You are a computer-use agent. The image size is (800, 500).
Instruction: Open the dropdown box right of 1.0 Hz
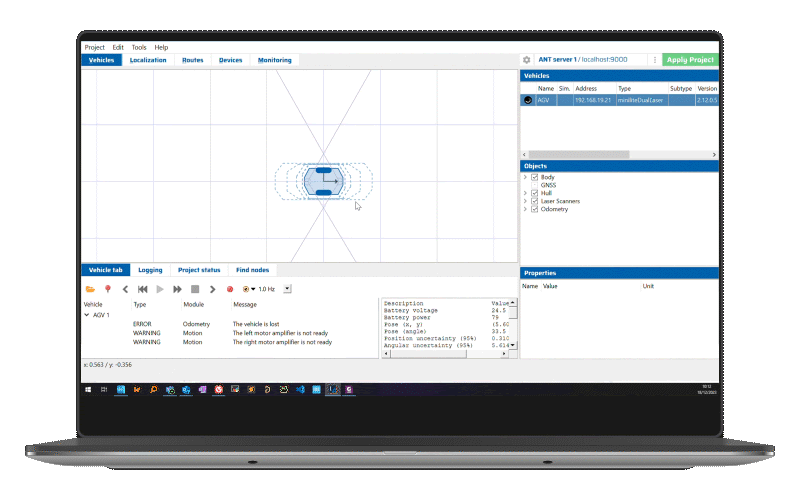tap(287, 289)
